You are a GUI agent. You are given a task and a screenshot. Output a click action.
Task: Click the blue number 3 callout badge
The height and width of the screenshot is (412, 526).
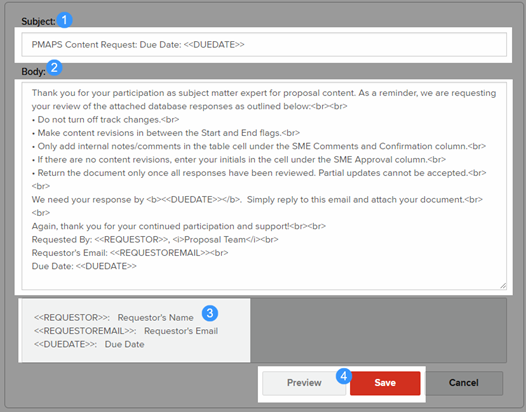tap(210, 313)
